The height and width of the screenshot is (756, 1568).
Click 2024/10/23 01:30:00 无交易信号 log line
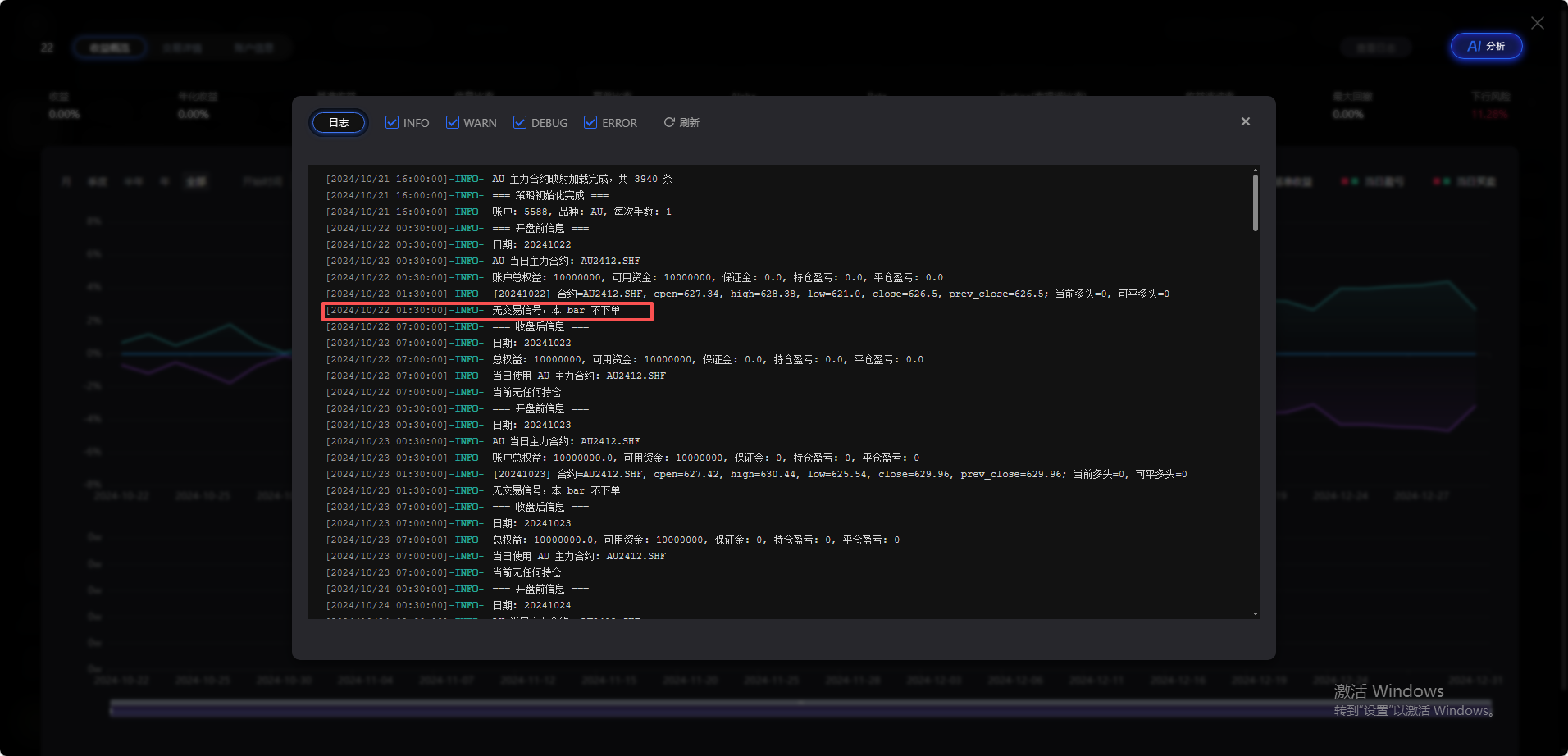pos(473,490)
